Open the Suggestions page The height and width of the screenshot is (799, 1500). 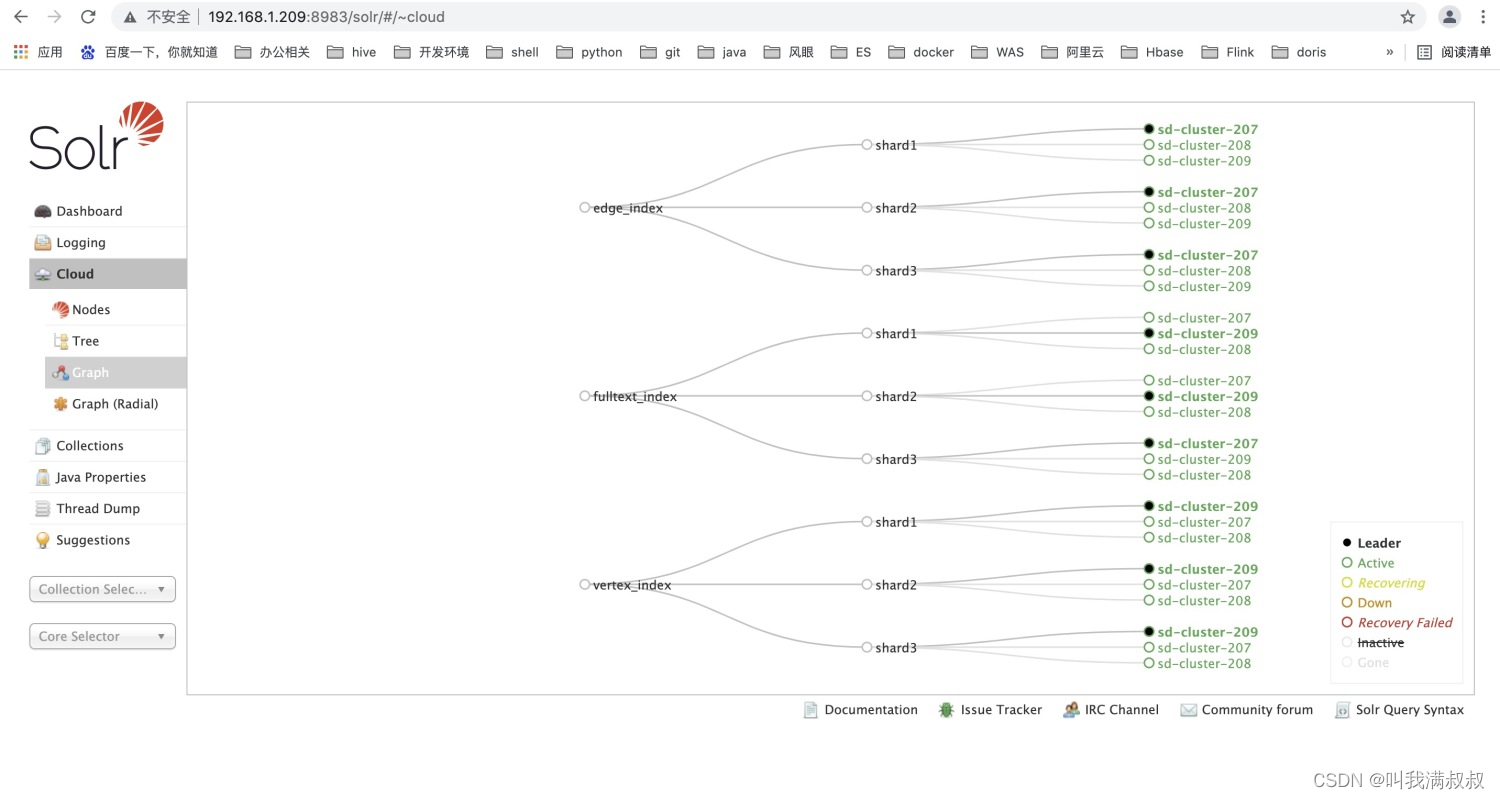coord(108,540)
